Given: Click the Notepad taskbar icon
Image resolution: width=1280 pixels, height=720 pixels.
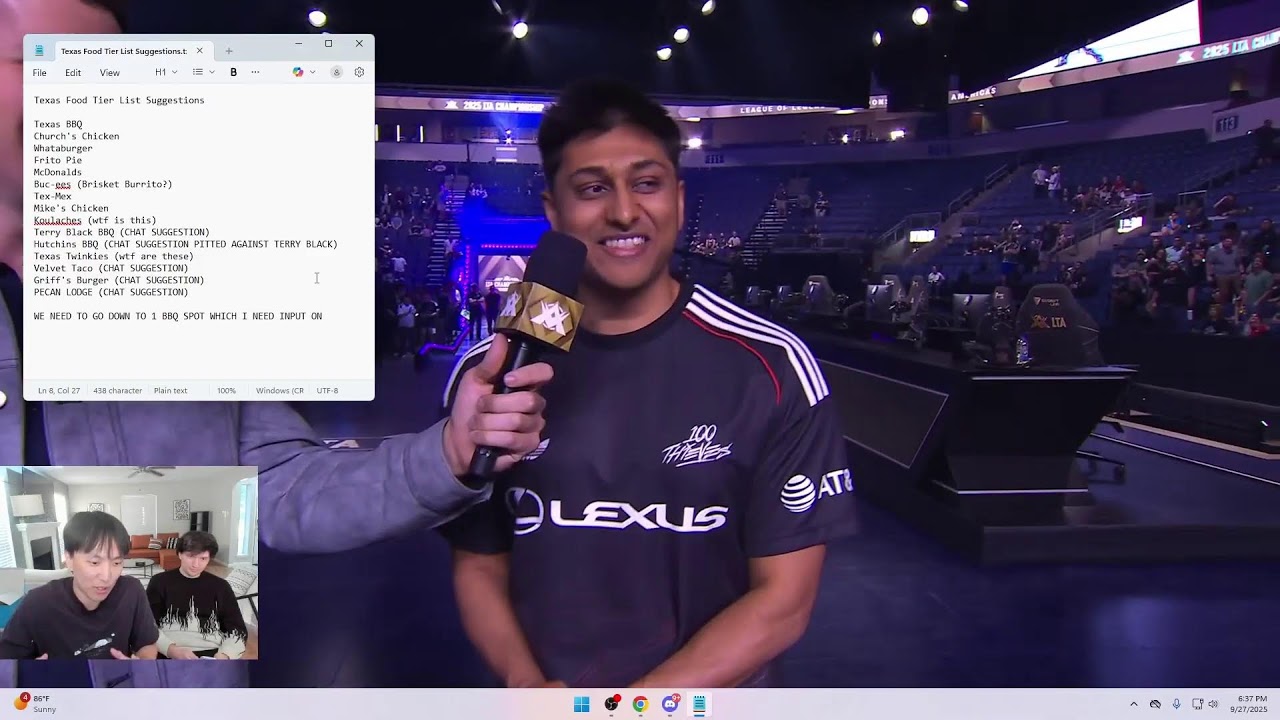Looking at the screenshot, I should click(x=699, y=704).
